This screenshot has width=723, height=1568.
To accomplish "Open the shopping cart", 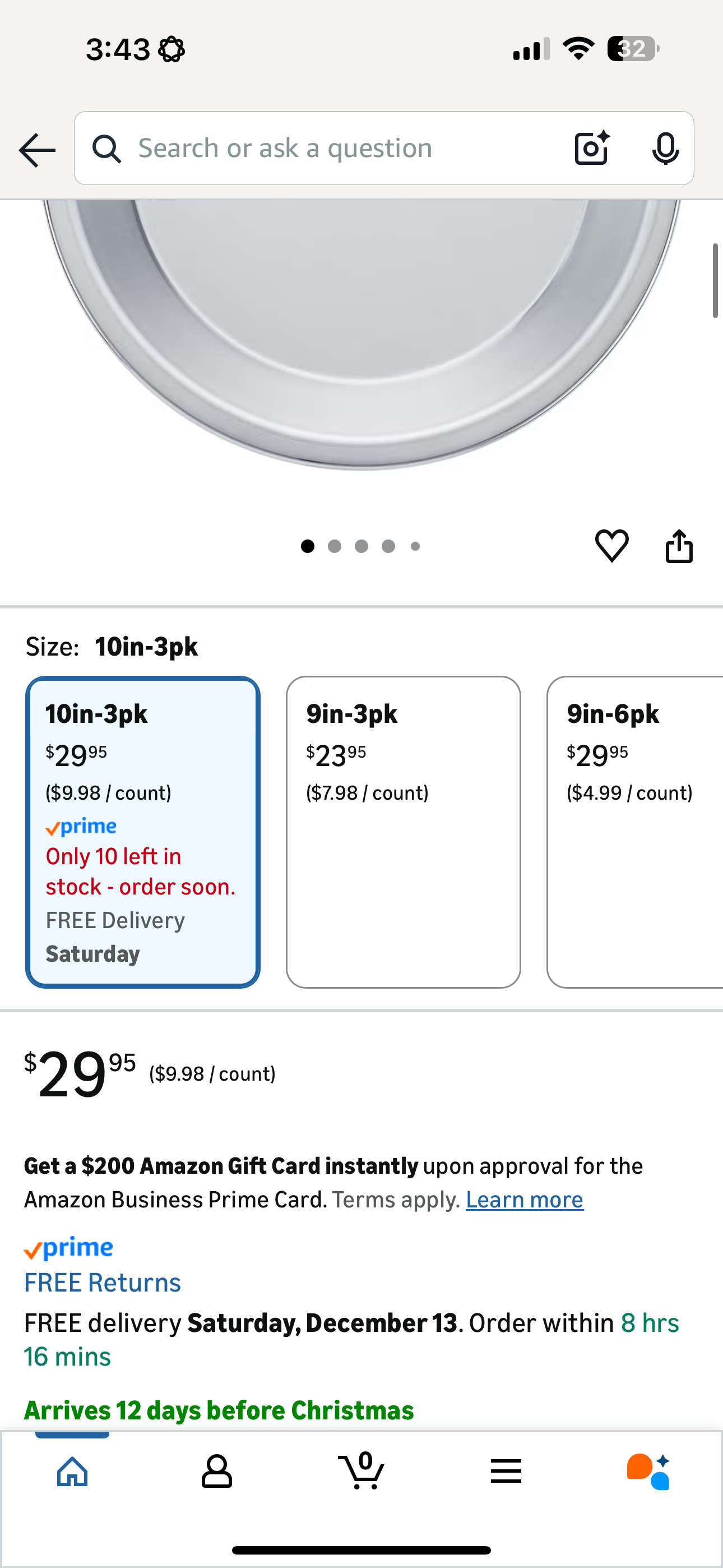I will [x=361, y=1470].
